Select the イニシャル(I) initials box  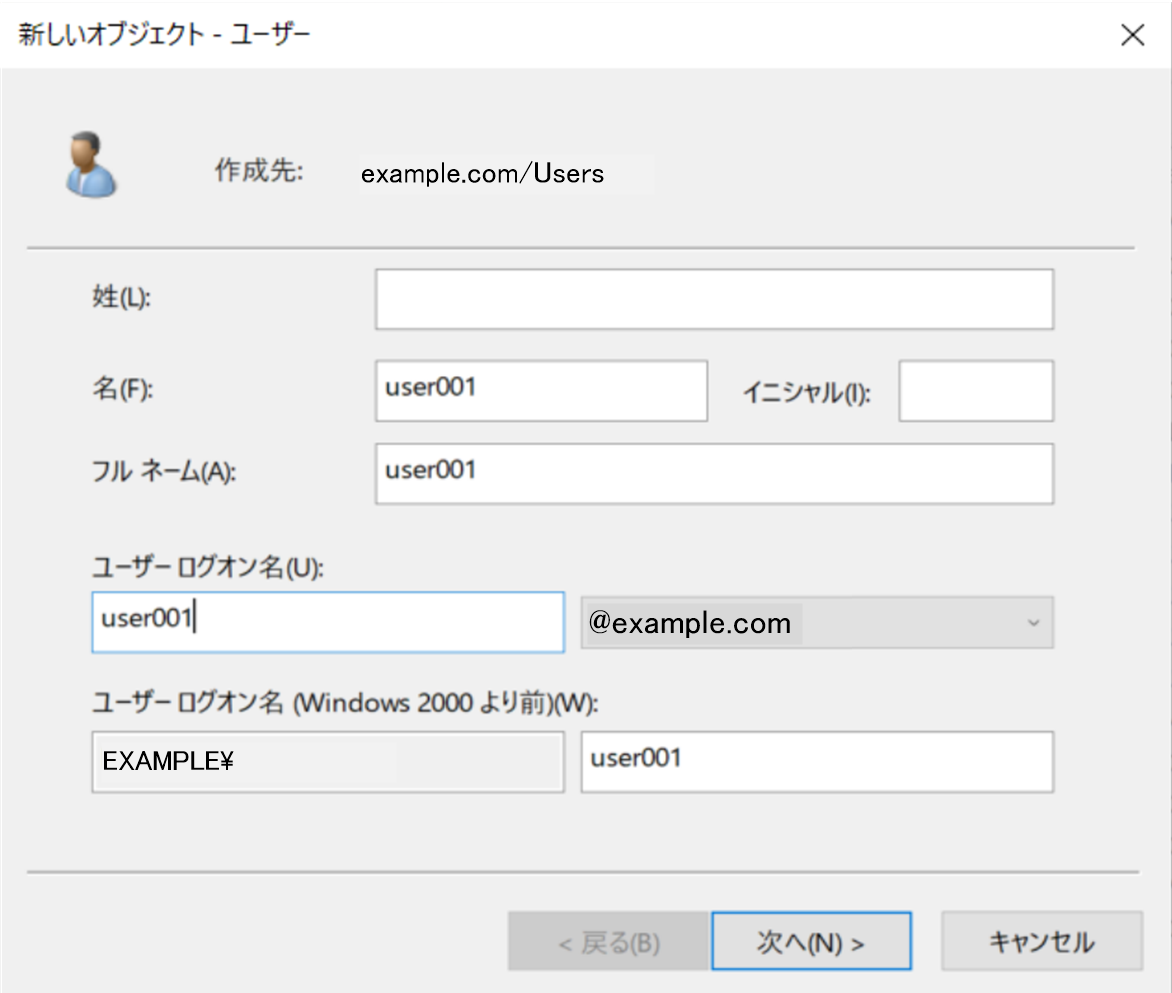tap(975, 391)
